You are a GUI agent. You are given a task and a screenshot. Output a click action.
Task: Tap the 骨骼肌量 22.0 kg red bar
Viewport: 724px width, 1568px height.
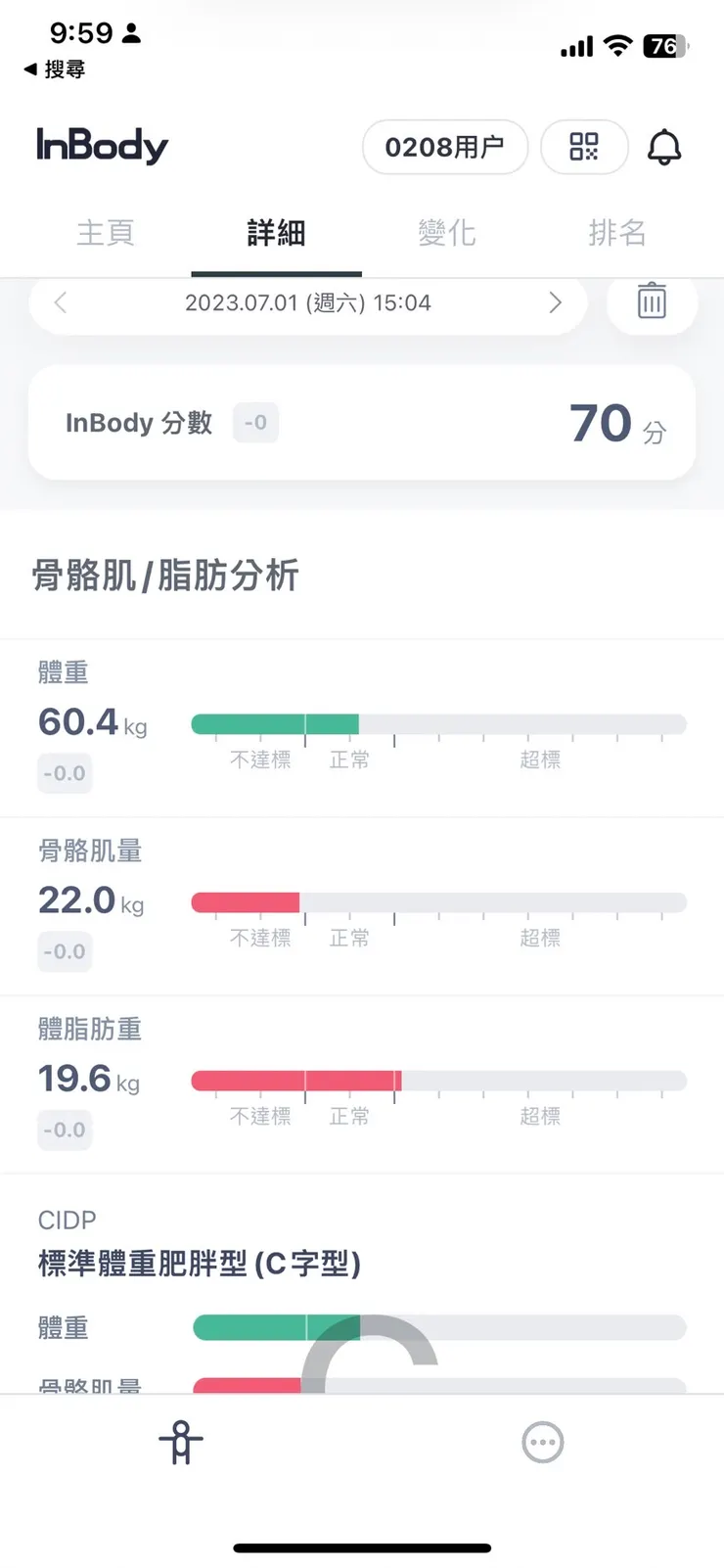[246, 902]
